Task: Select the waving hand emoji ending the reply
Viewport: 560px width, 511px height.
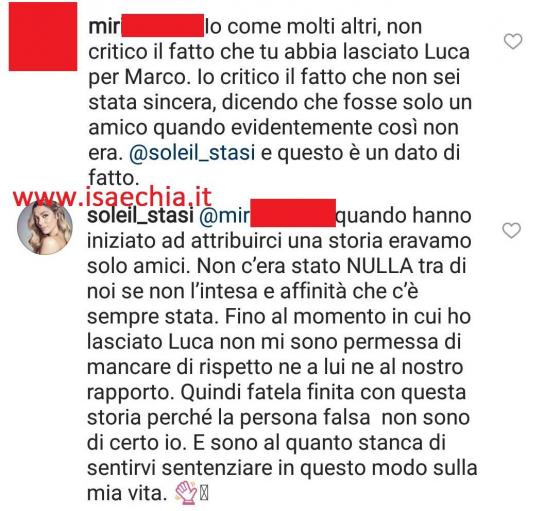Action: pyautogui.click(x=186, y=492)
